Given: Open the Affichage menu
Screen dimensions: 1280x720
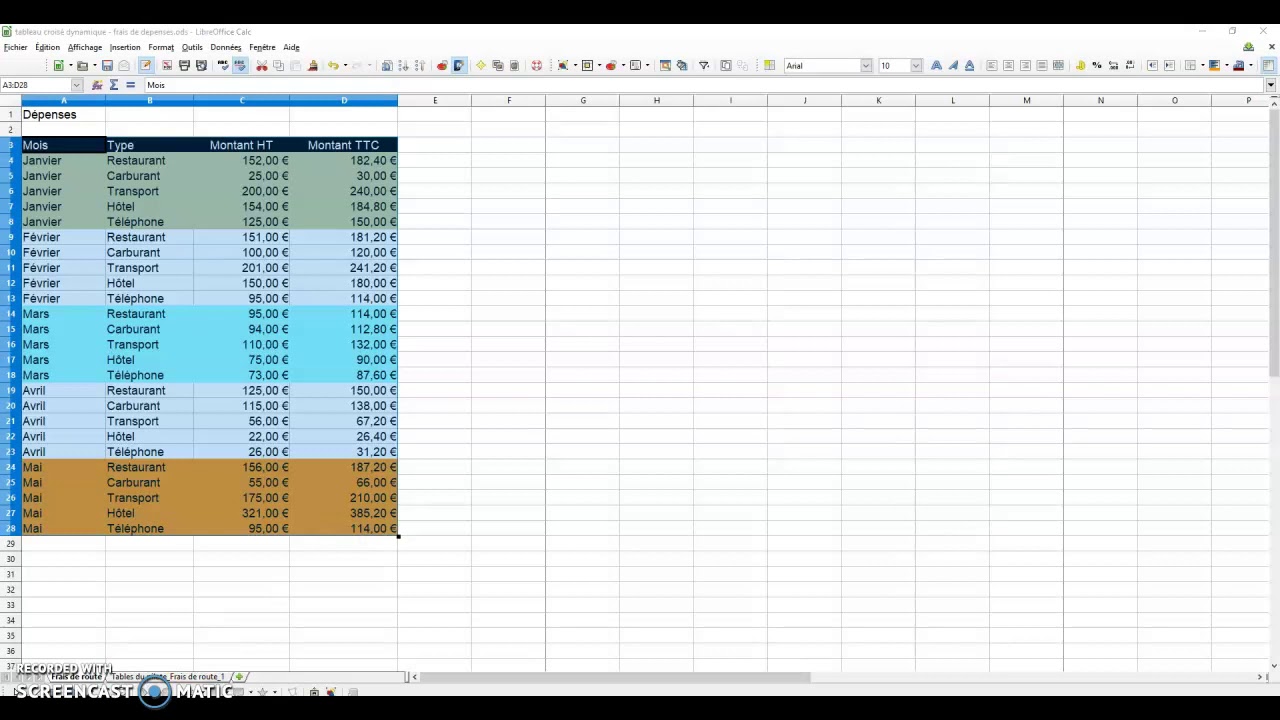Looking at the screenshot, I should (x=85, y=47).
